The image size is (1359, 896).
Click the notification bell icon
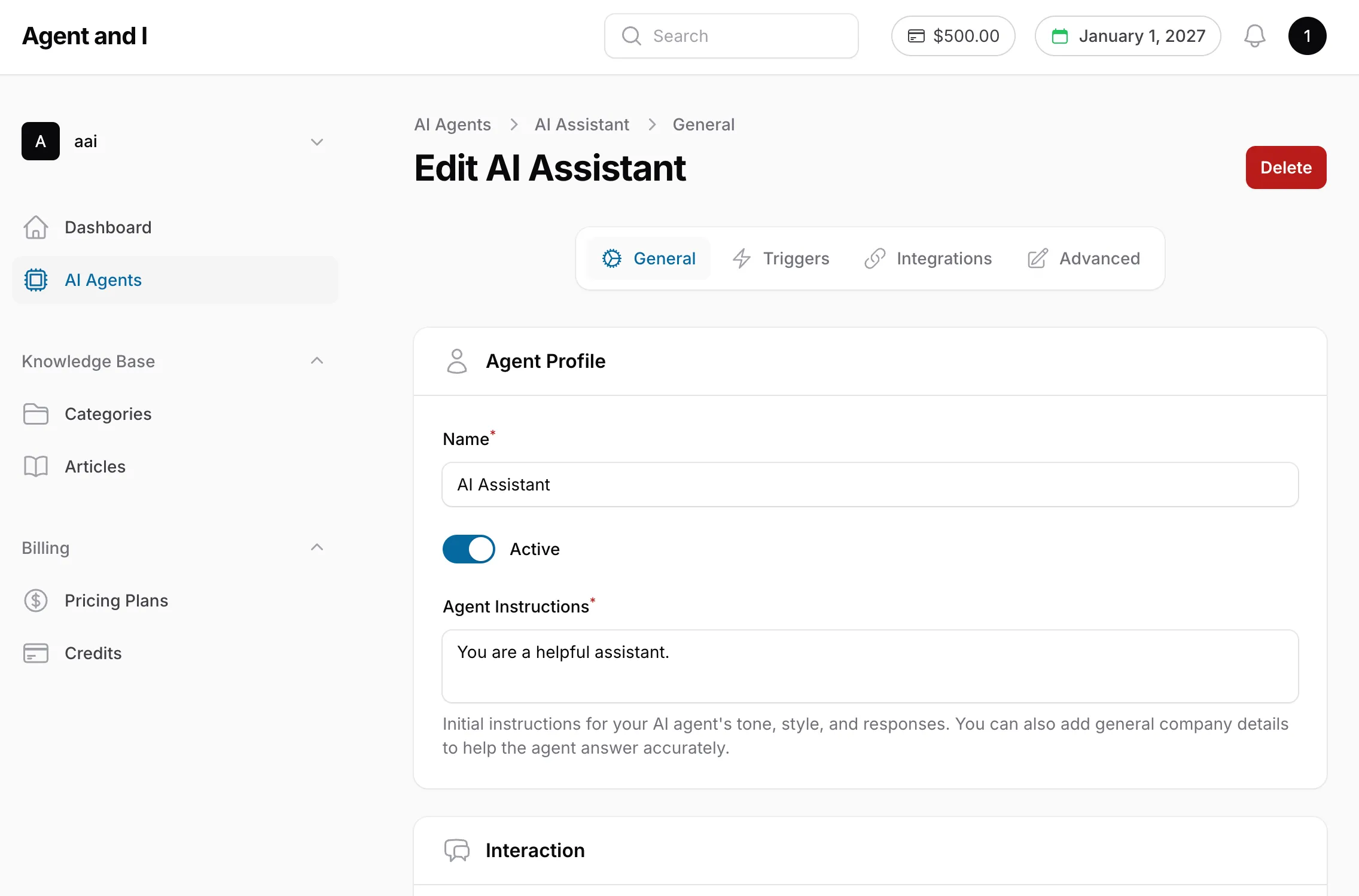(x=1254, y=36)
